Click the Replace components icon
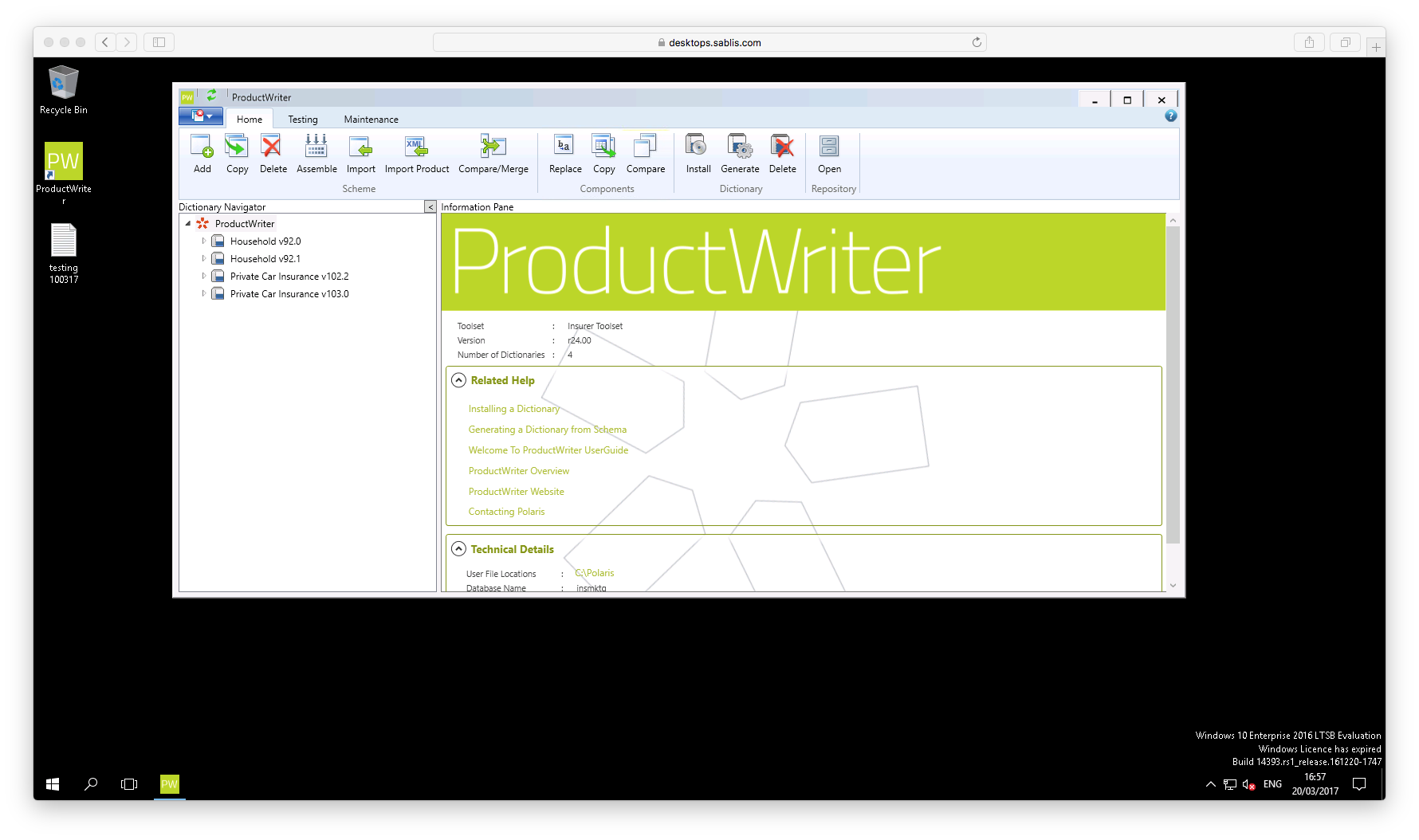 coord(564,147)
